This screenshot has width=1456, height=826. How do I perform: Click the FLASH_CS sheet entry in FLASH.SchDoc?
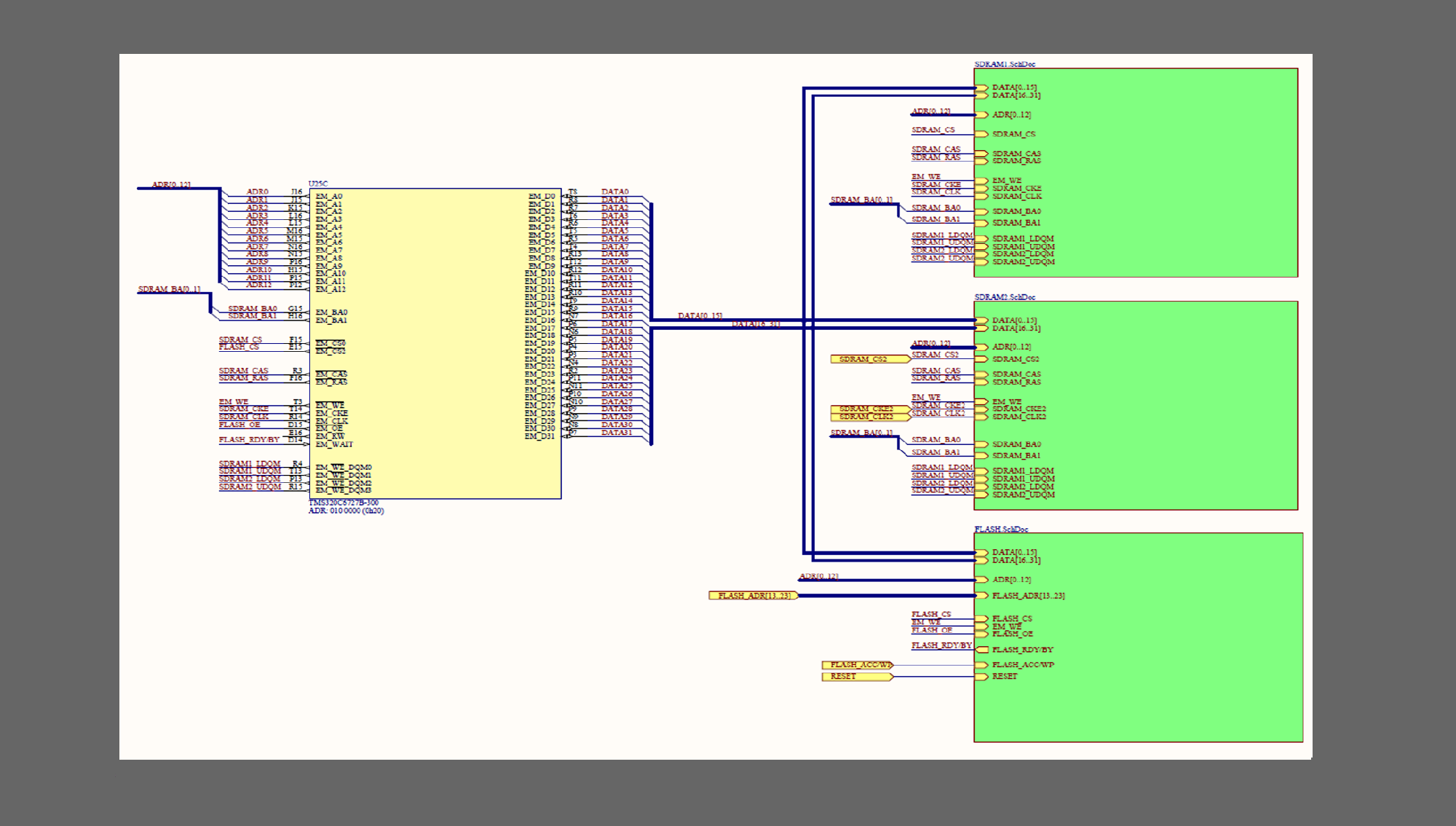click(1004, 619)
